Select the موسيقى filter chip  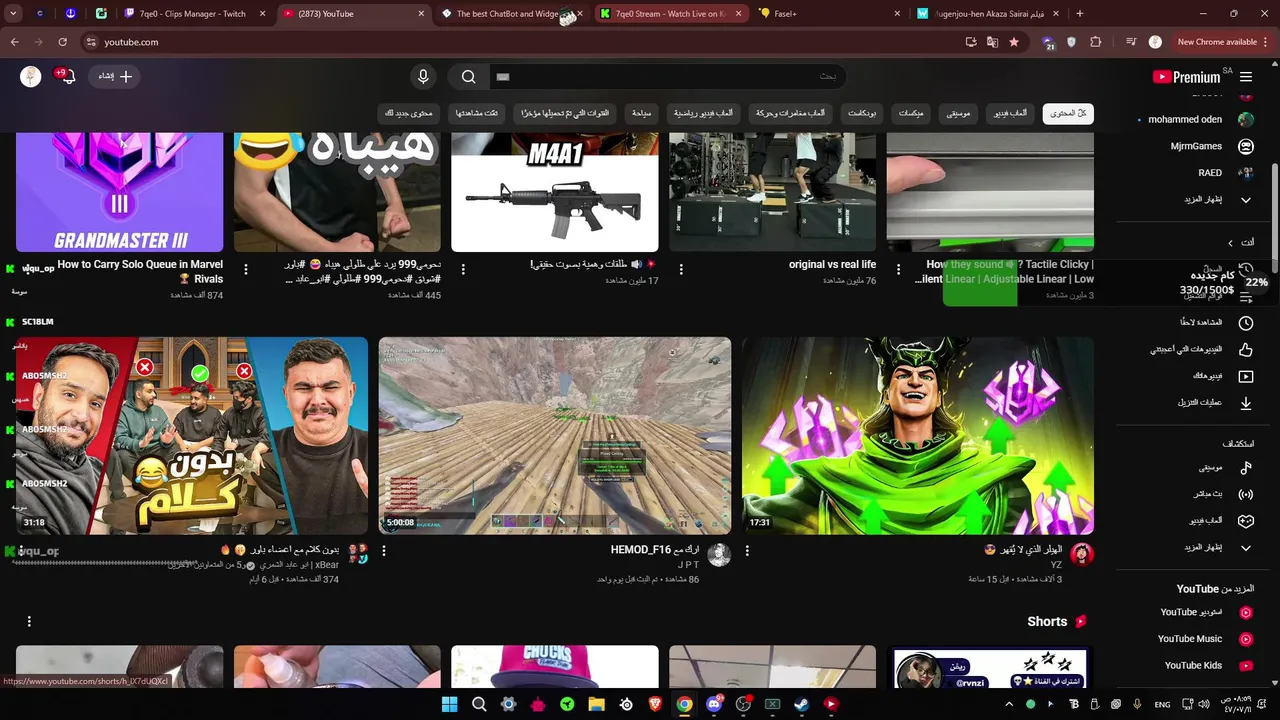958,113
